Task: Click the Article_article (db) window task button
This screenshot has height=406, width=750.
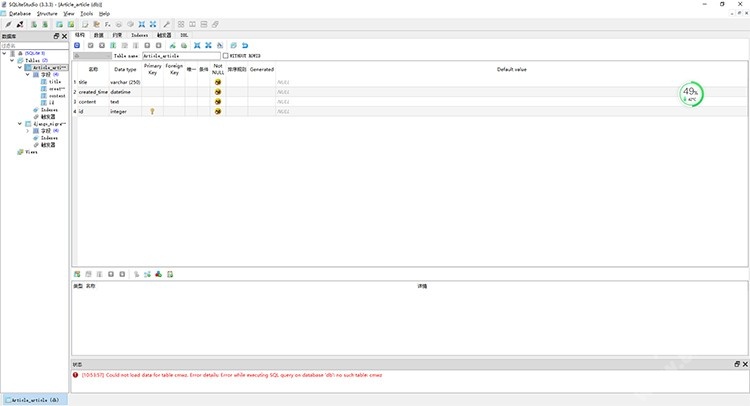Action: pyautogui.click(x=34, y=400)
